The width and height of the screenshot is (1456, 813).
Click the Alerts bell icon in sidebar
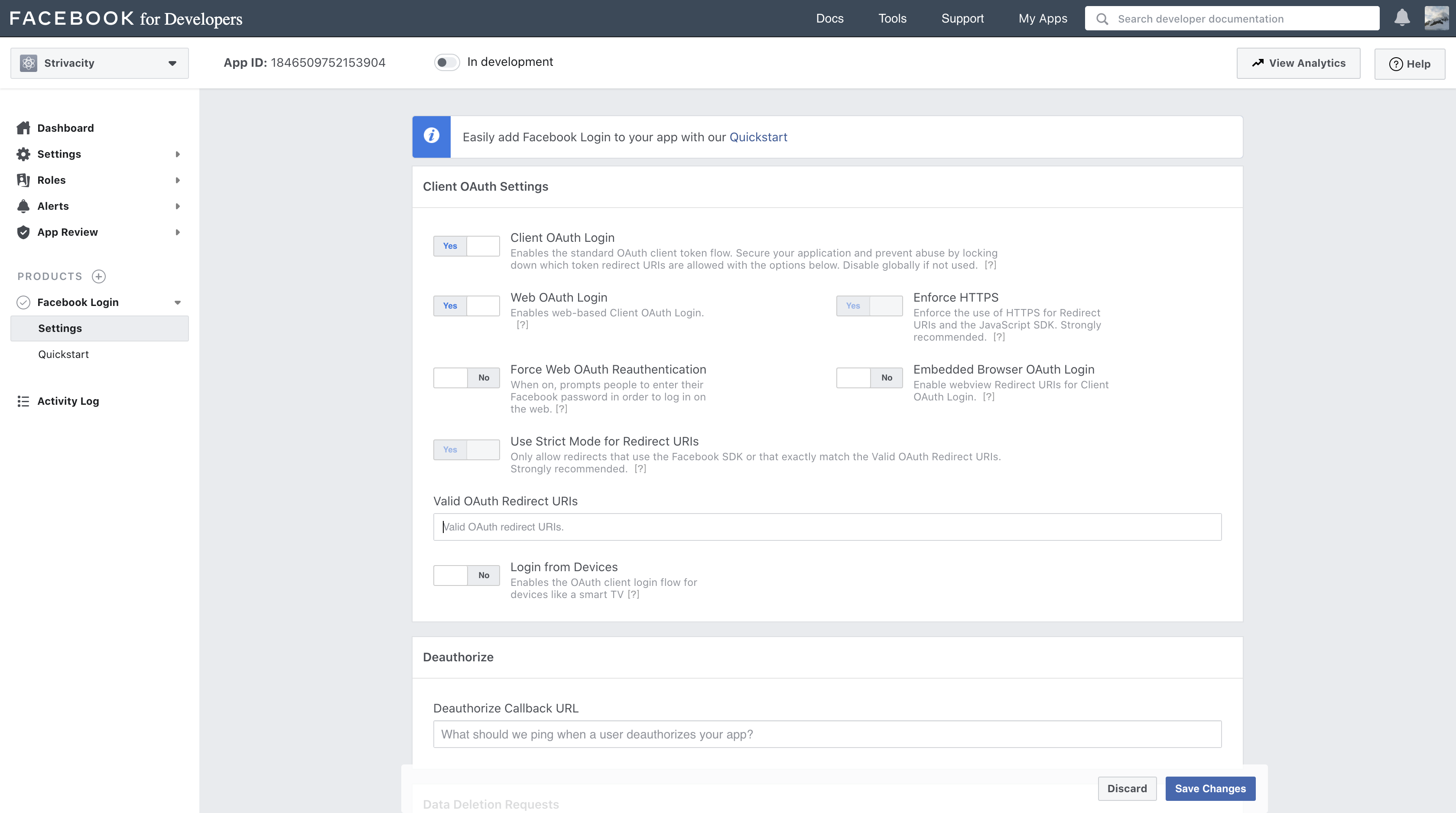(x=23, y=206)
